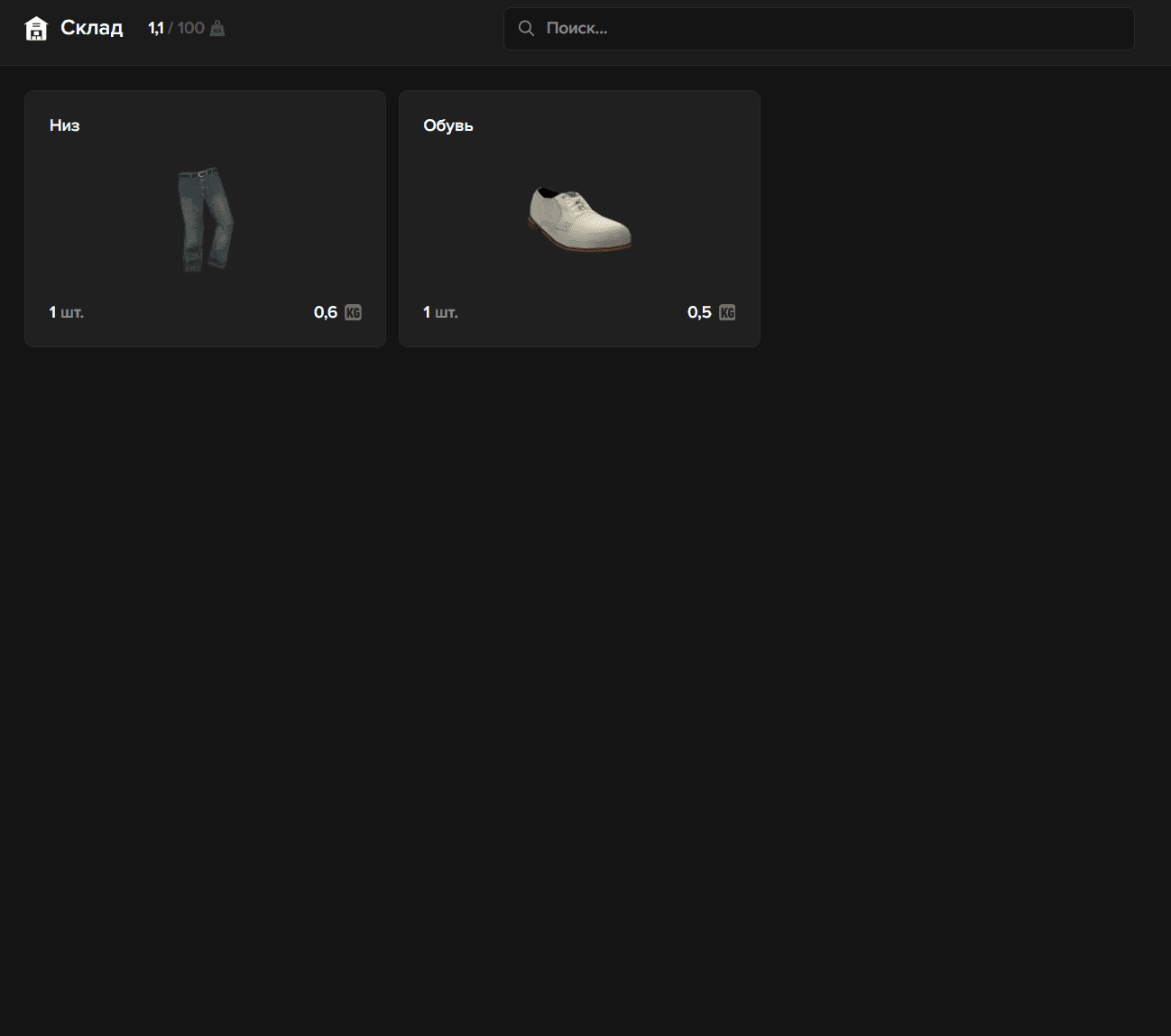The height and width of the screenshot is (1036, 1171).
Task: Click the max capacity value 100
Action: tap(190, 29)
